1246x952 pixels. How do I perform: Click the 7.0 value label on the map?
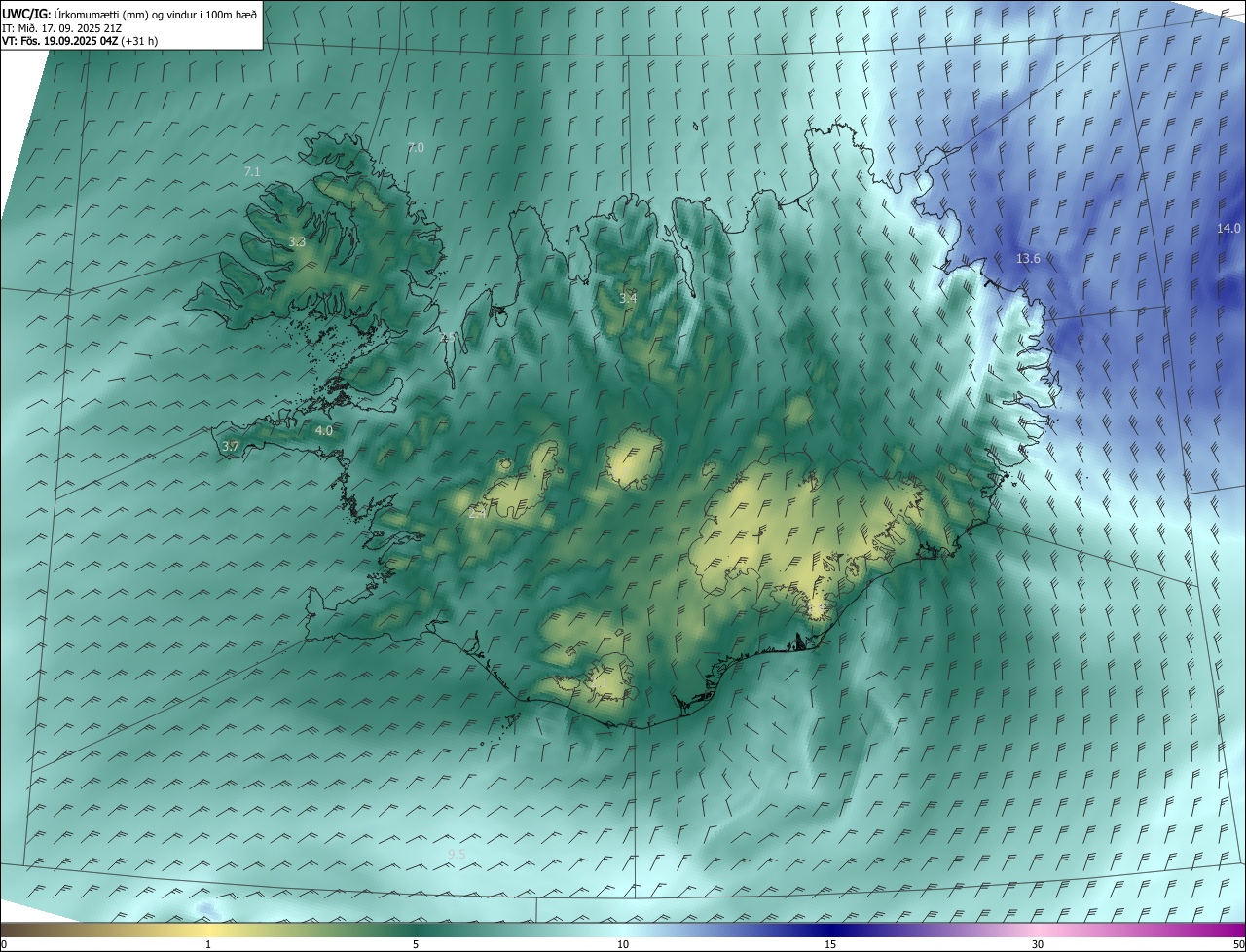416,147
